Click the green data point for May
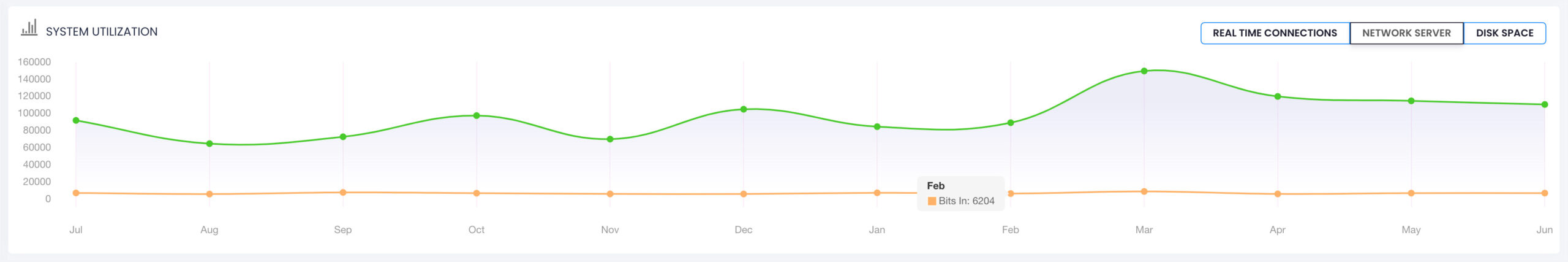The height and width of the screenshot is (262, 1568). [1411, 101]
